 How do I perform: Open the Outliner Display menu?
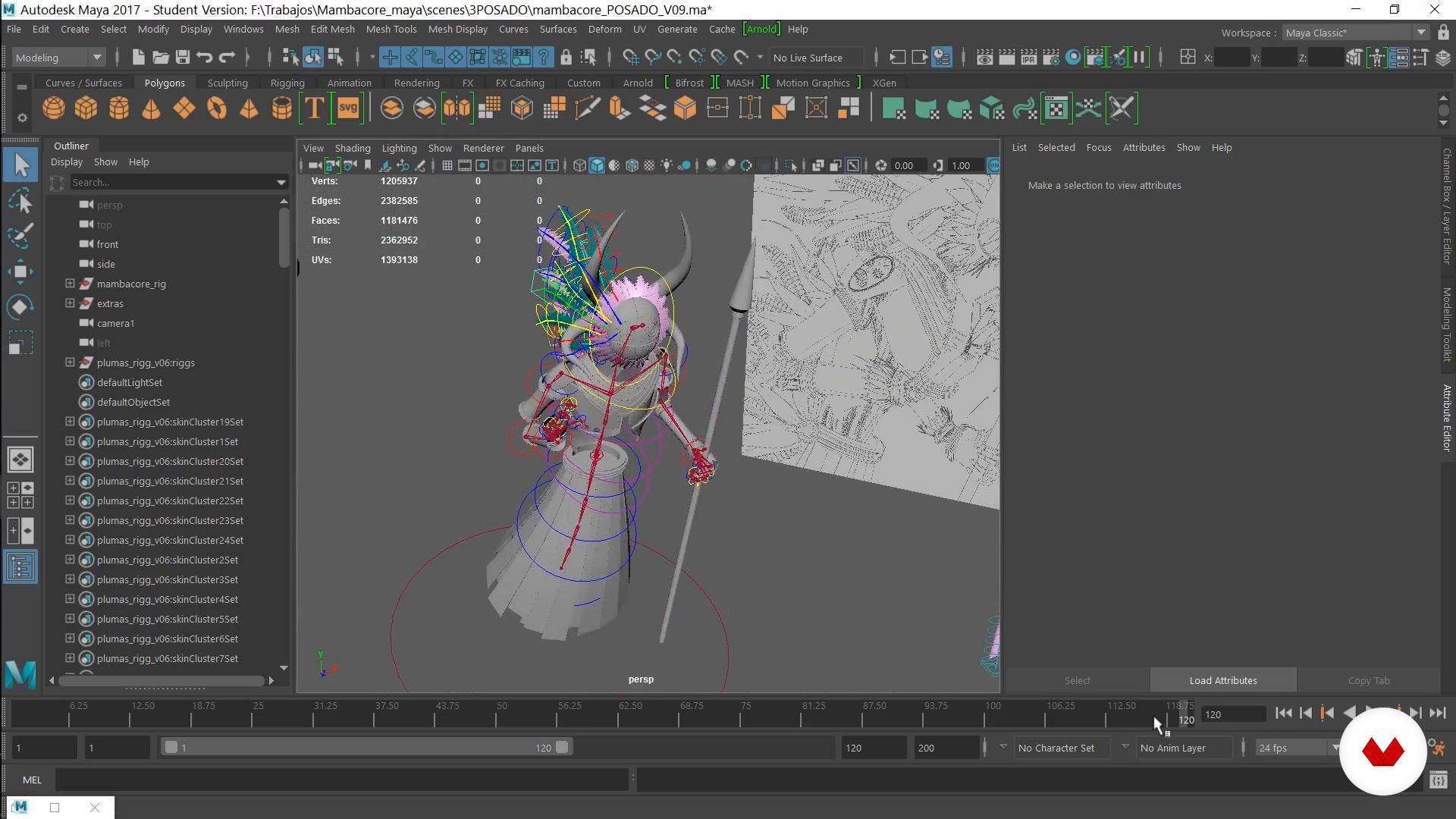67,162
